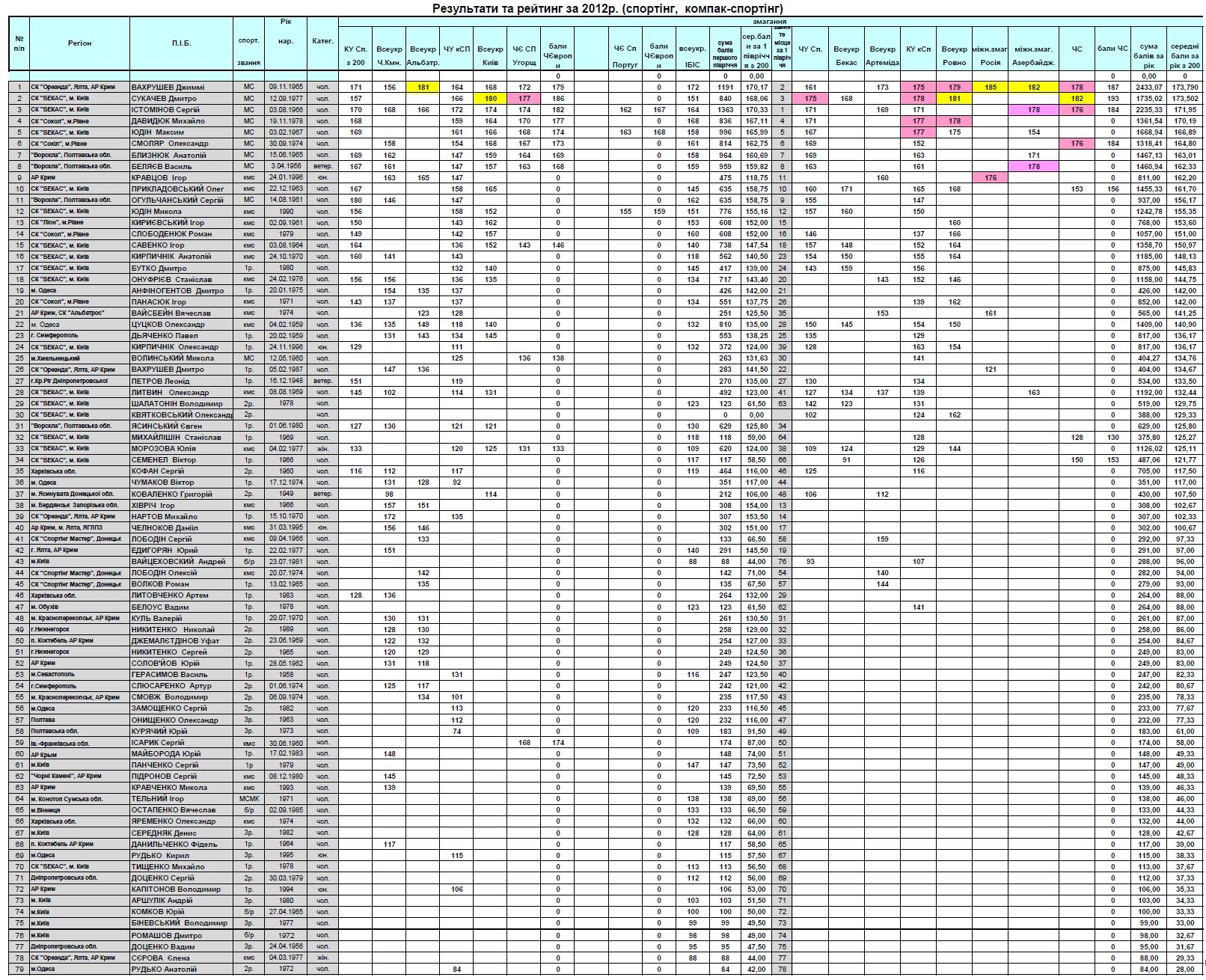
Task: Click the 'МСМК' rank cell for ТЕЛЬНИЙ Ігор
Action: click(x=249, y=799)
